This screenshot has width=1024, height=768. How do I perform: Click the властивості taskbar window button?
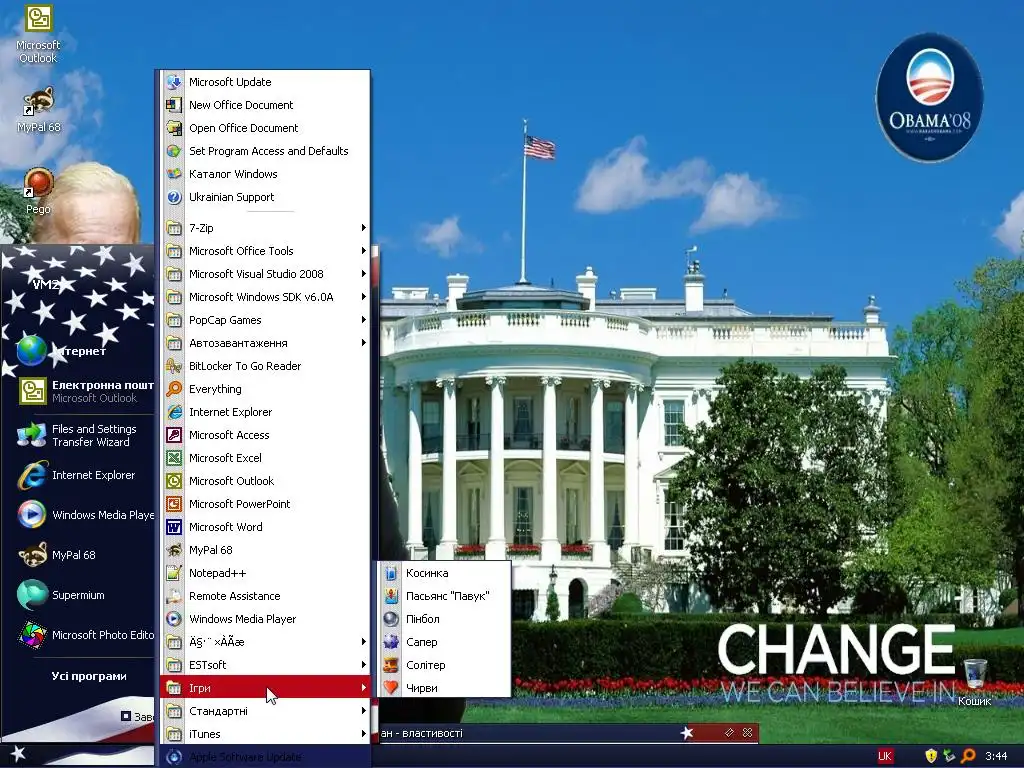568,733
